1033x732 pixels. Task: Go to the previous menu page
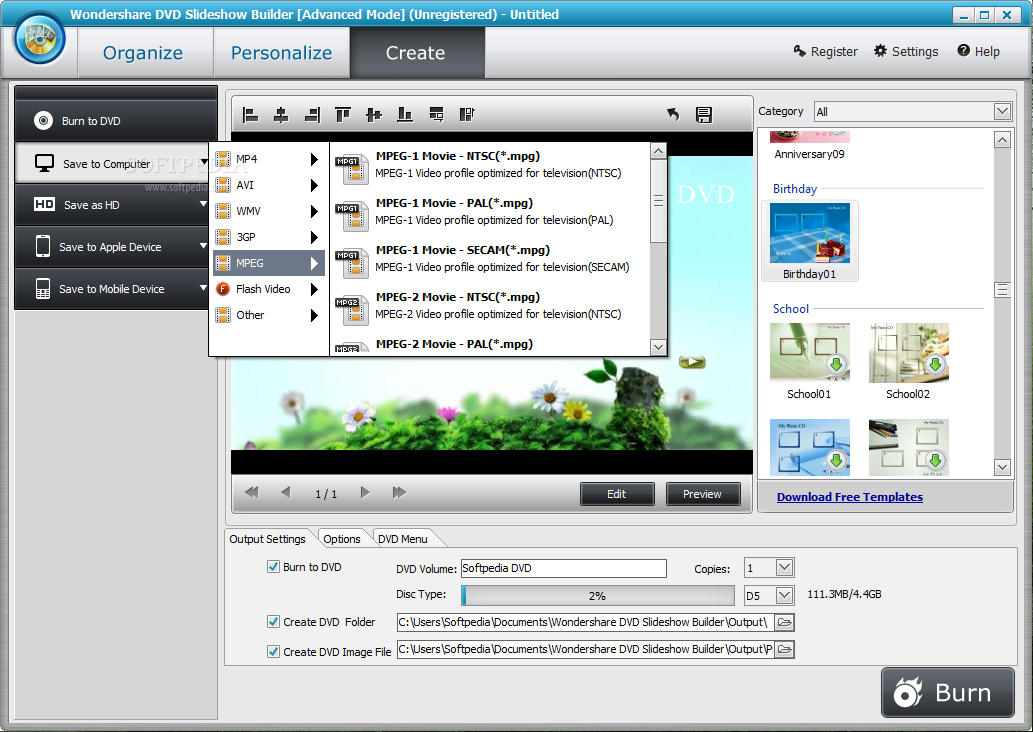(285, 492)
